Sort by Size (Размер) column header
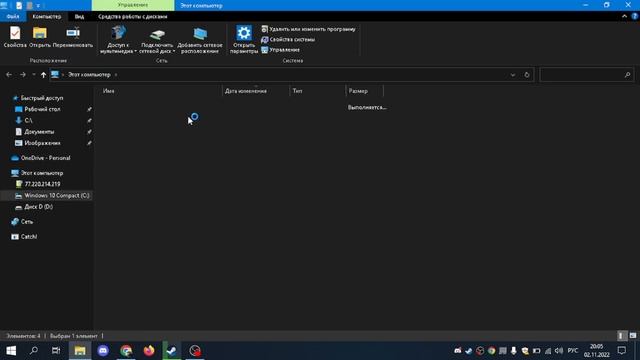 pos(364,91)
